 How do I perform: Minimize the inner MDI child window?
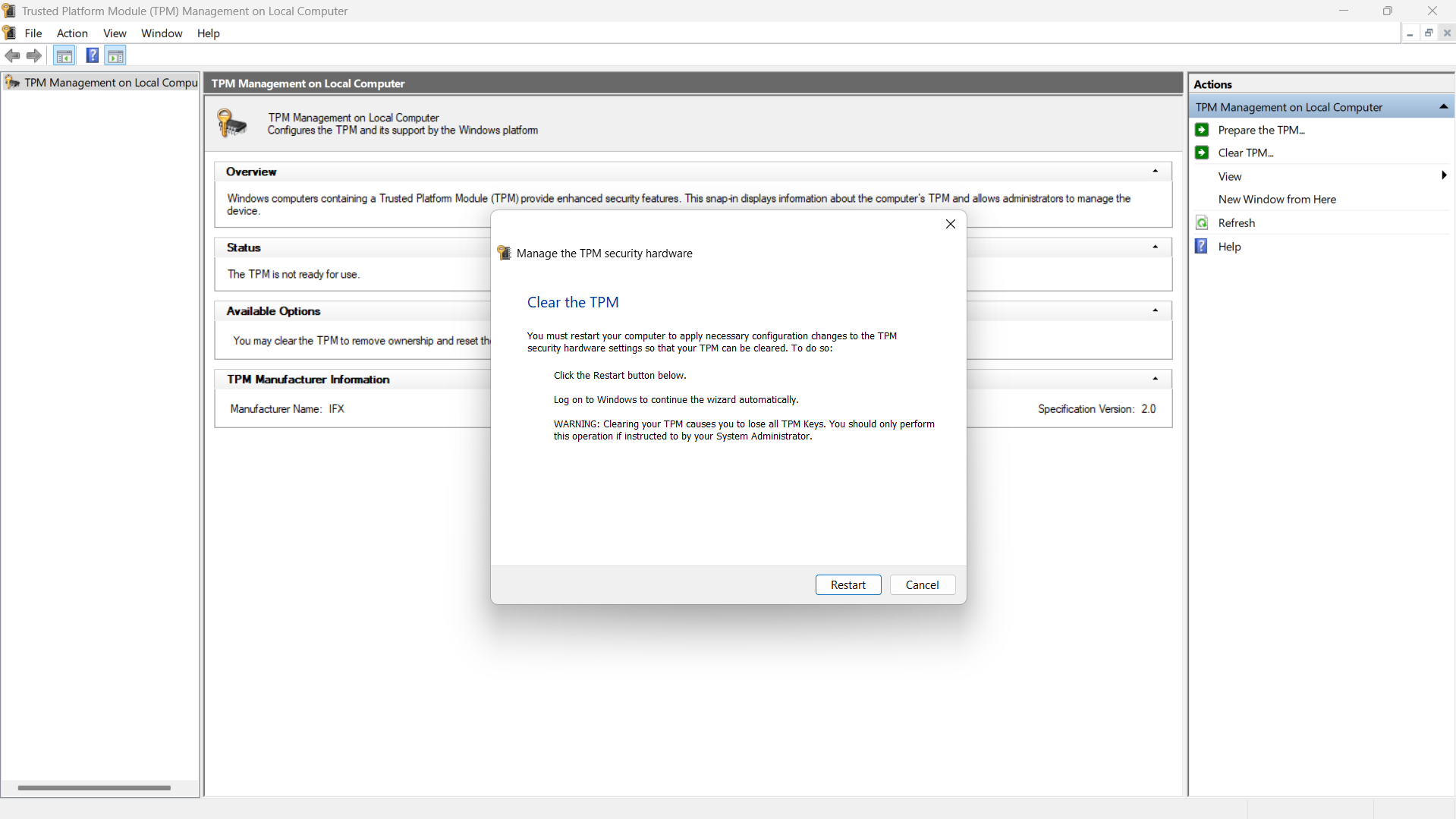pos(1410,33)
